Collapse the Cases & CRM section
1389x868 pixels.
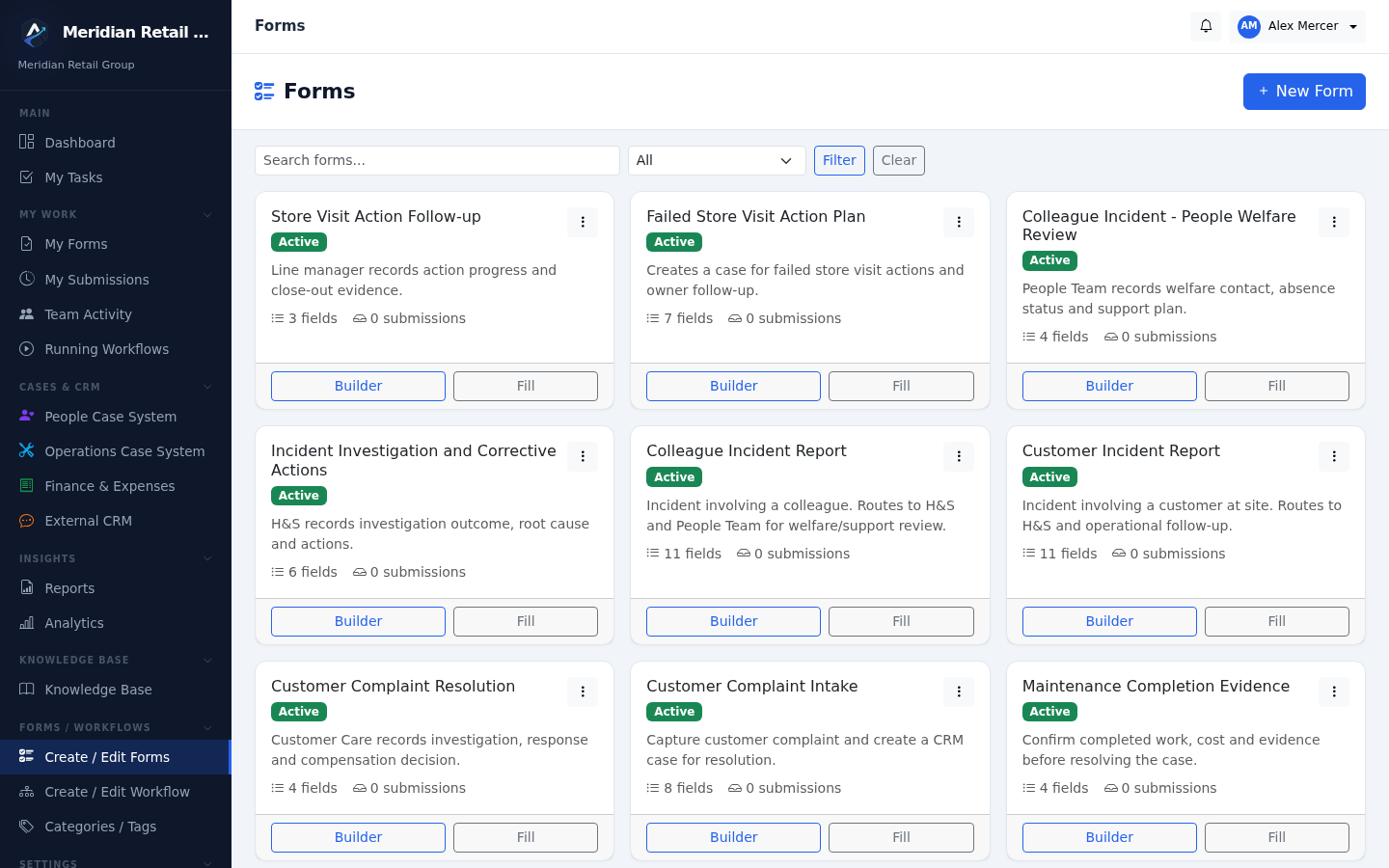coord(207,387)
